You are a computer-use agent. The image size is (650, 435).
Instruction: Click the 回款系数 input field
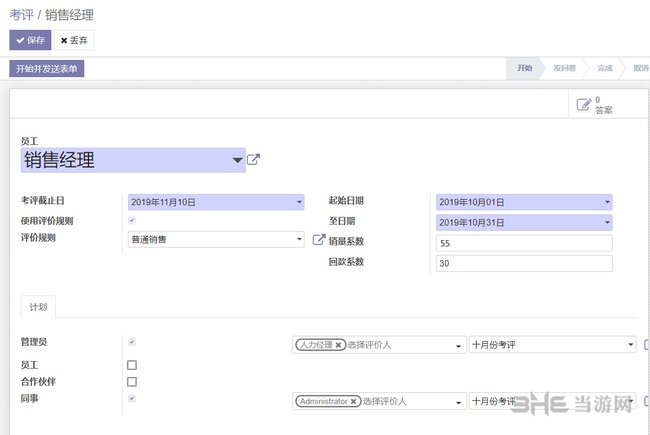pos(524,263)
